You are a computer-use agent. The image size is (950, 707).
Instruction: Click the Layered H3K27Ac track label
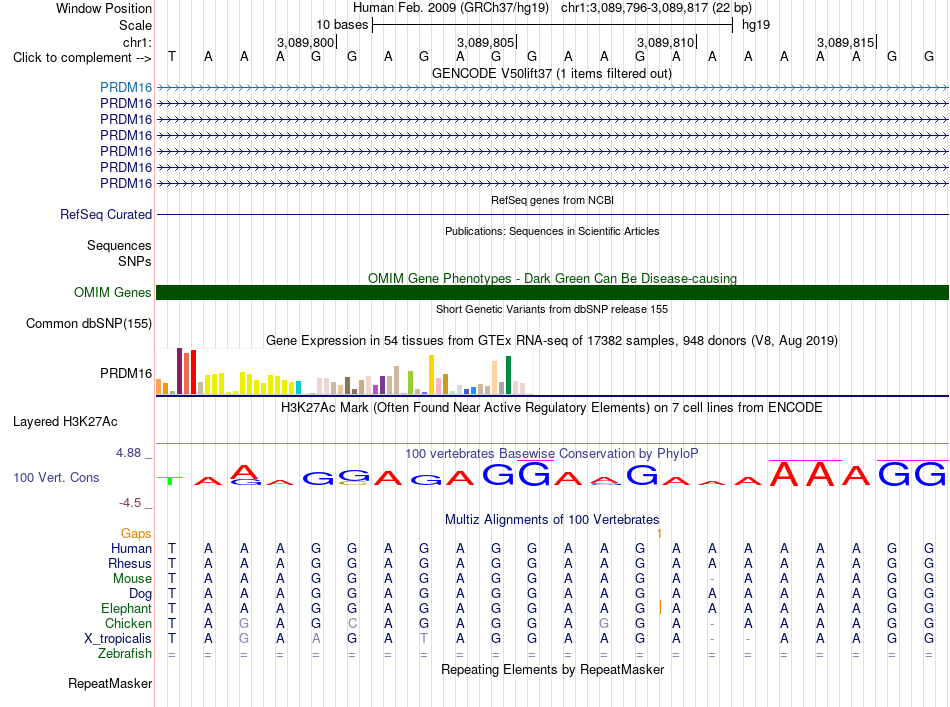click(x=65, y=422)
